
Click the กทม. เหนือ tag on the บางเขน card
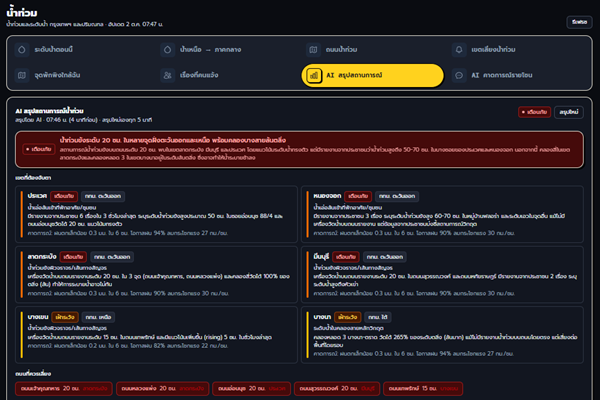98,317
